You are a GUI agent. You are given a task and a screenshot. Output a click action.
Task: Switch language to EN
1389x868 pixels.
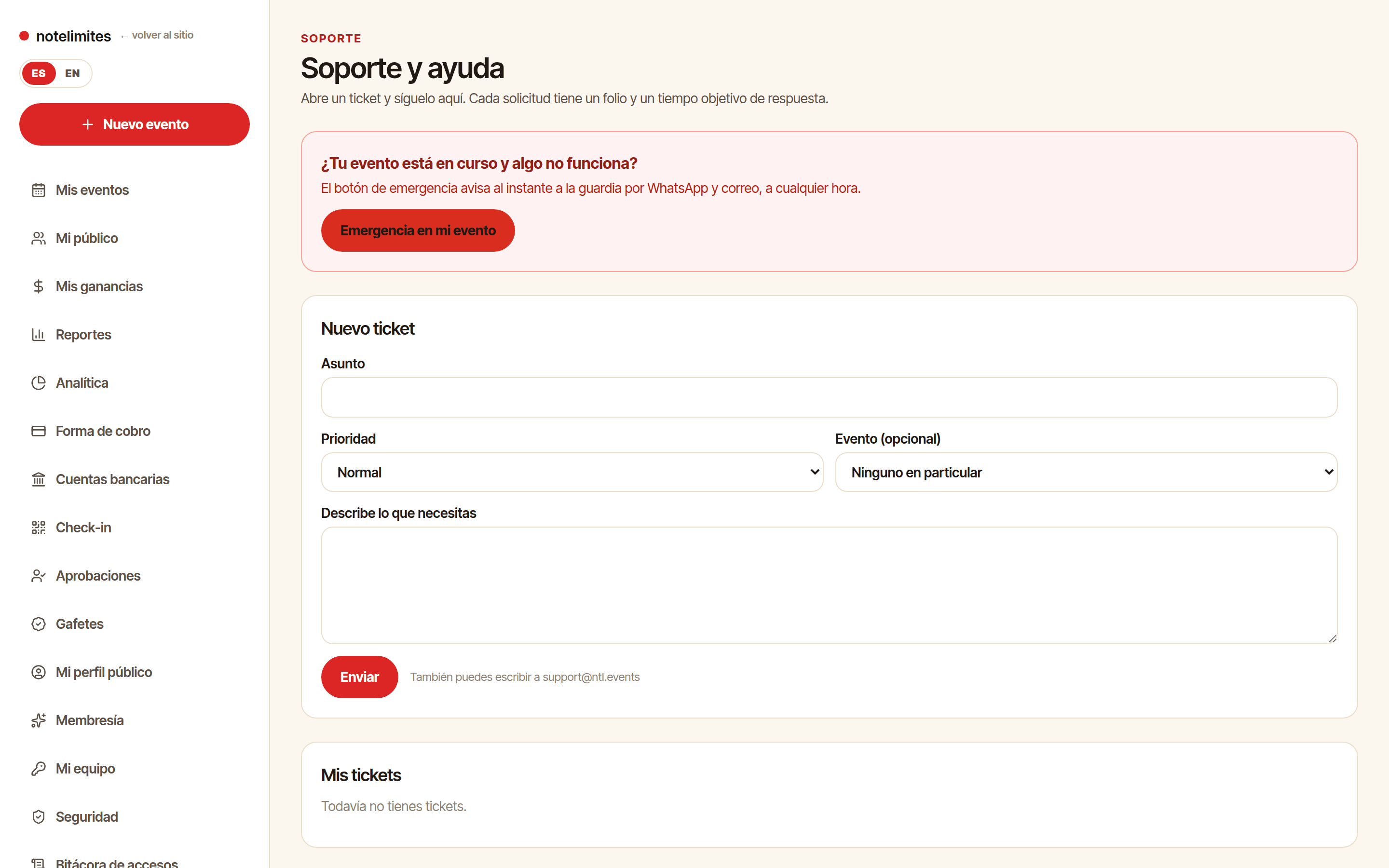pyautogui.click(x=72, y=73)
